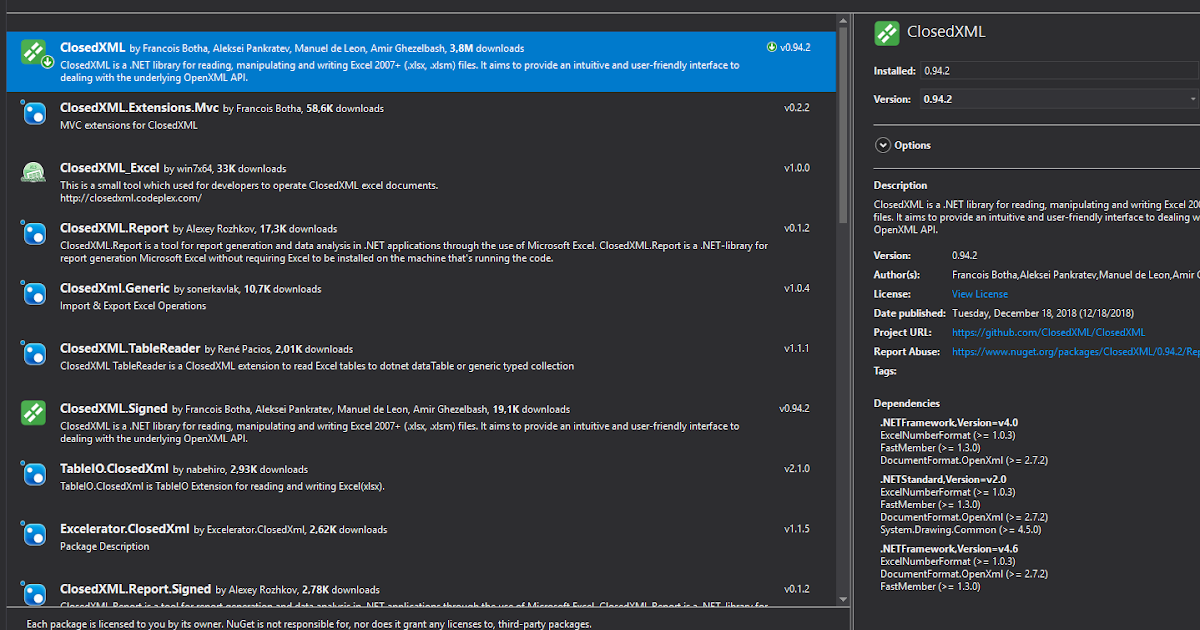
Task: Expand the Options section
Action: coord(883,145)
